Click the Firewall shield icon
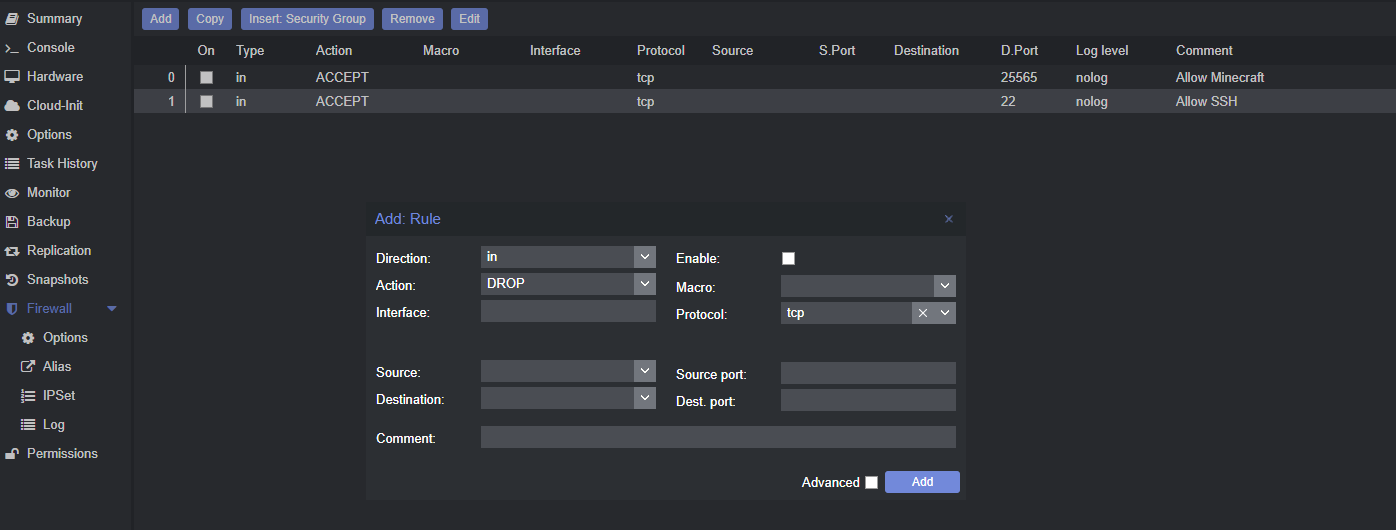This screenshot has width=1396, height=530. [12, 309]
